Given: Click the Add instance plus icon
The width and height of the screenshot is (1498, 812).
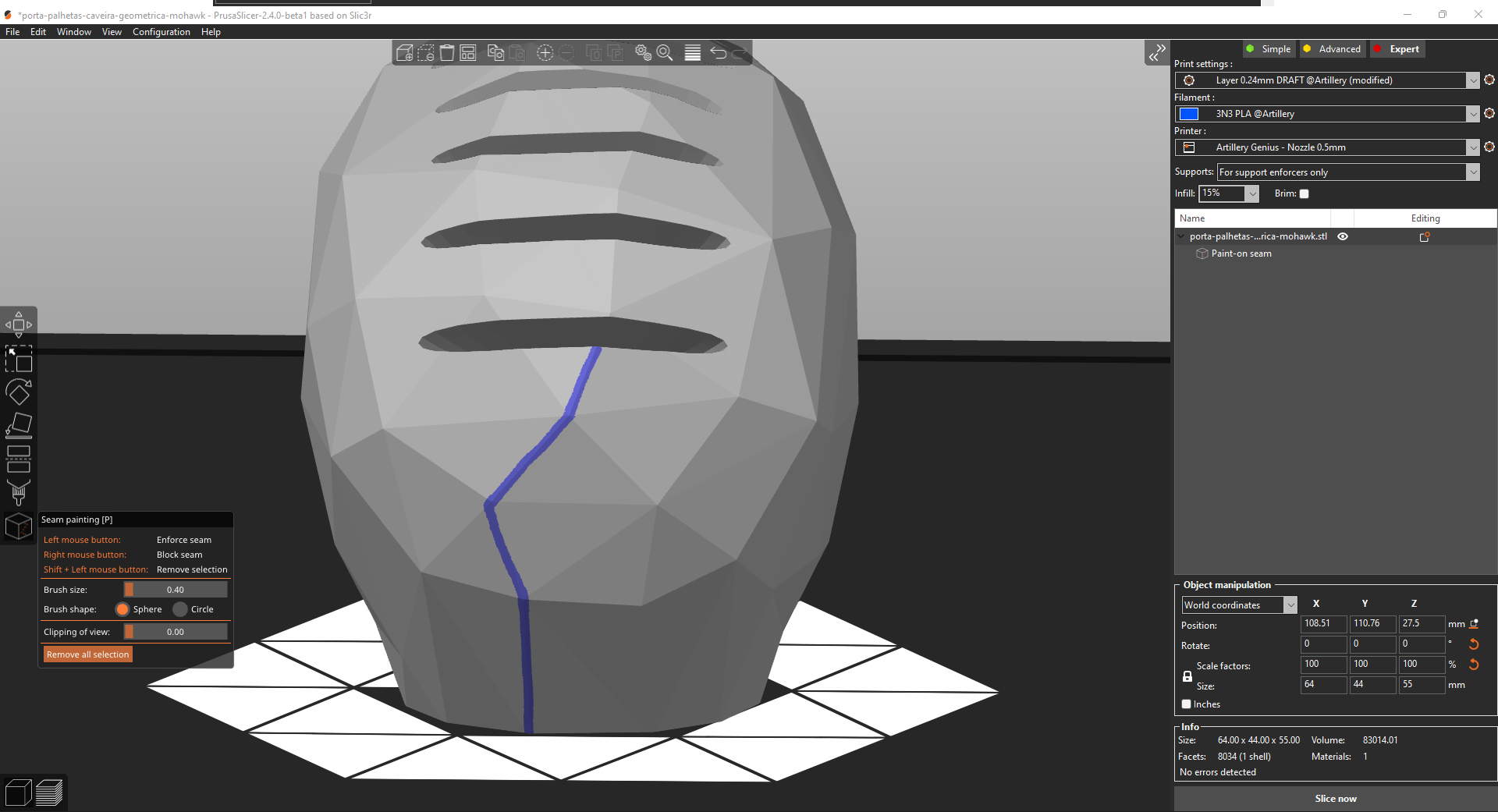Looking at the screenshot, I should click(545, 52).
